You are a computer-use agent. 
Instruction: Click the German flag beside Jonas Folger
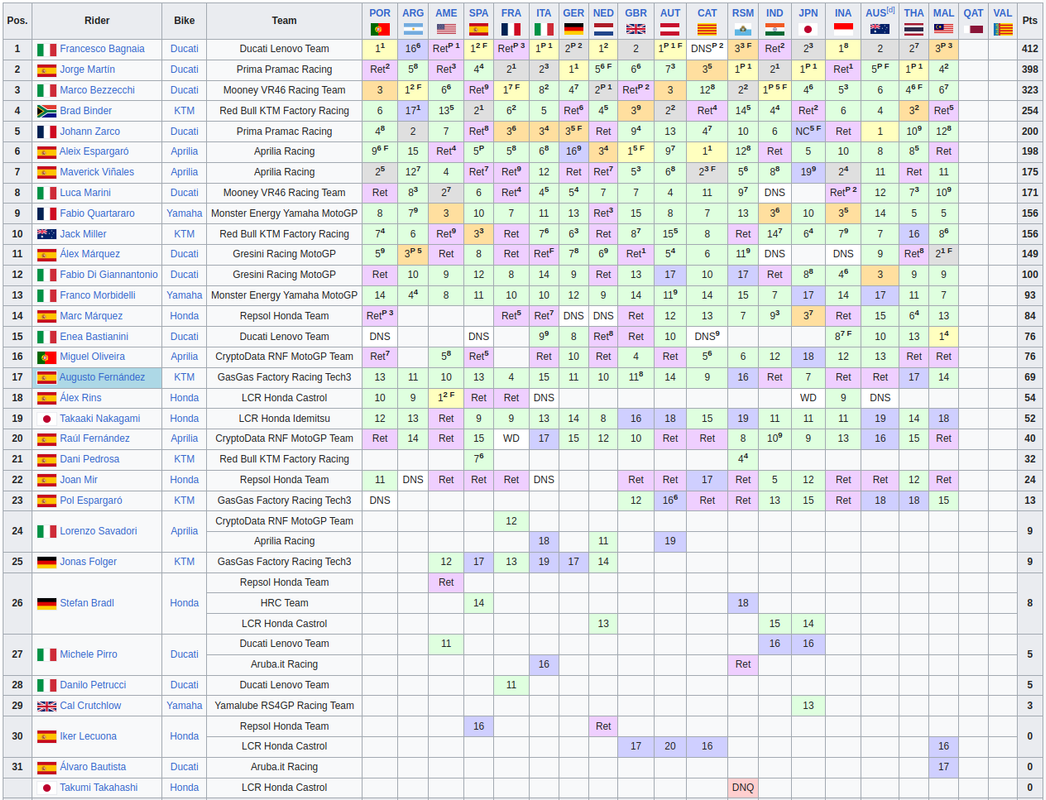coord(47,562)
